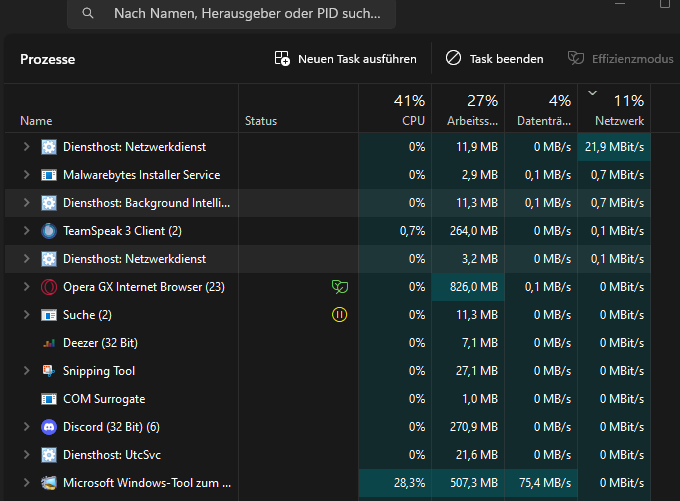Click the TeamSpeak 3 Client icon
This screenshot has height=501, width=680.
(x=49, y=231)
